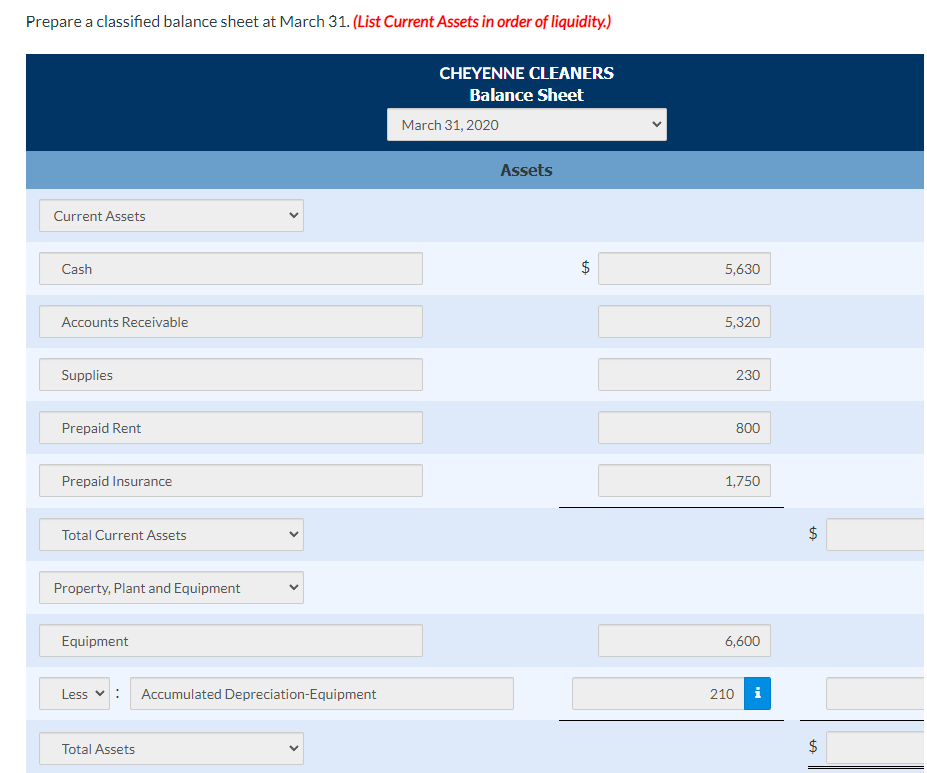Click the Supplies account name field

point(230,374)
